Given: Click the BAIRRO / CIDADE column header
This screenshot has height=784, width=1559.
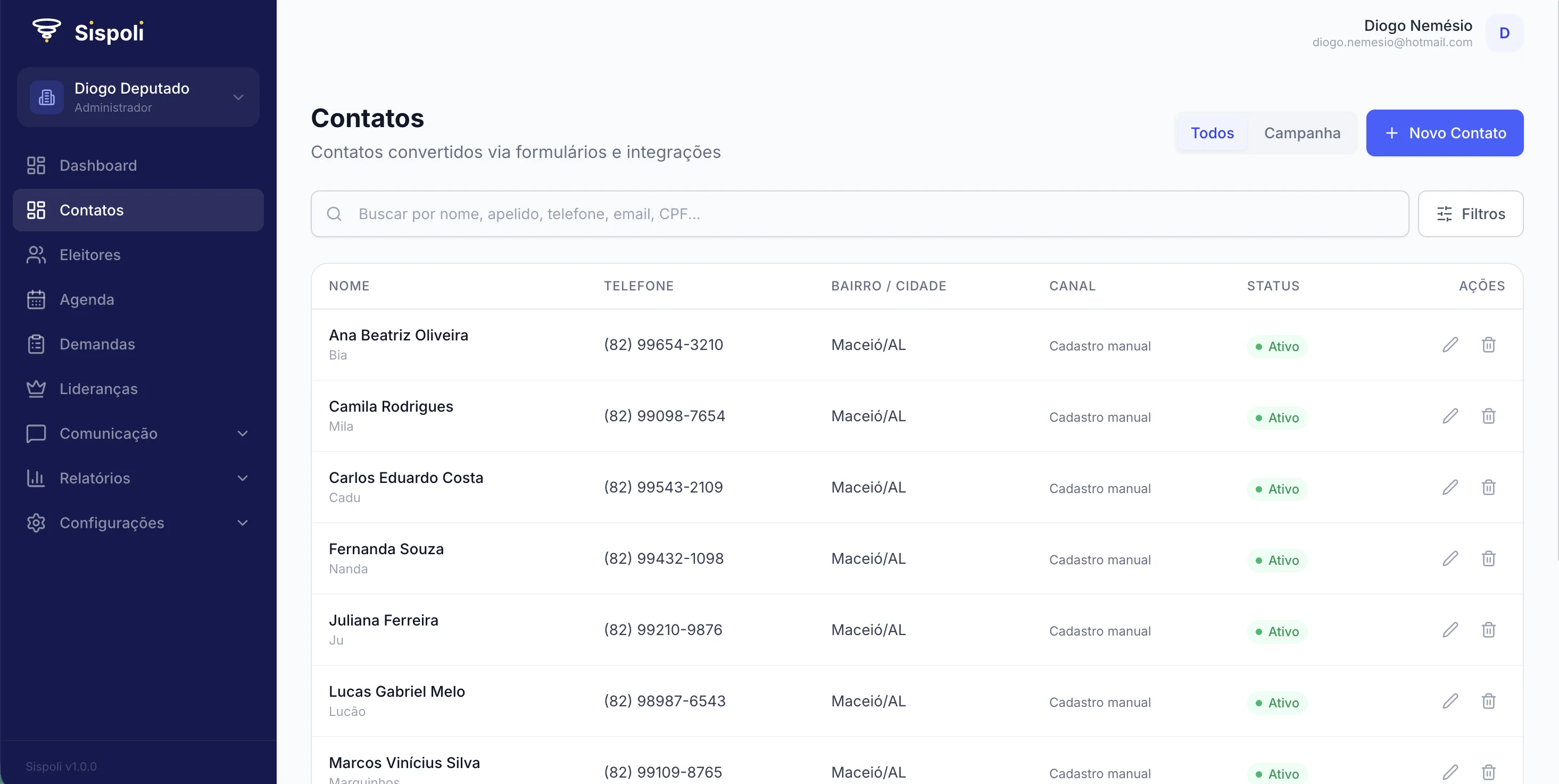Looking at the screenshot, I should tap(889, 286).
